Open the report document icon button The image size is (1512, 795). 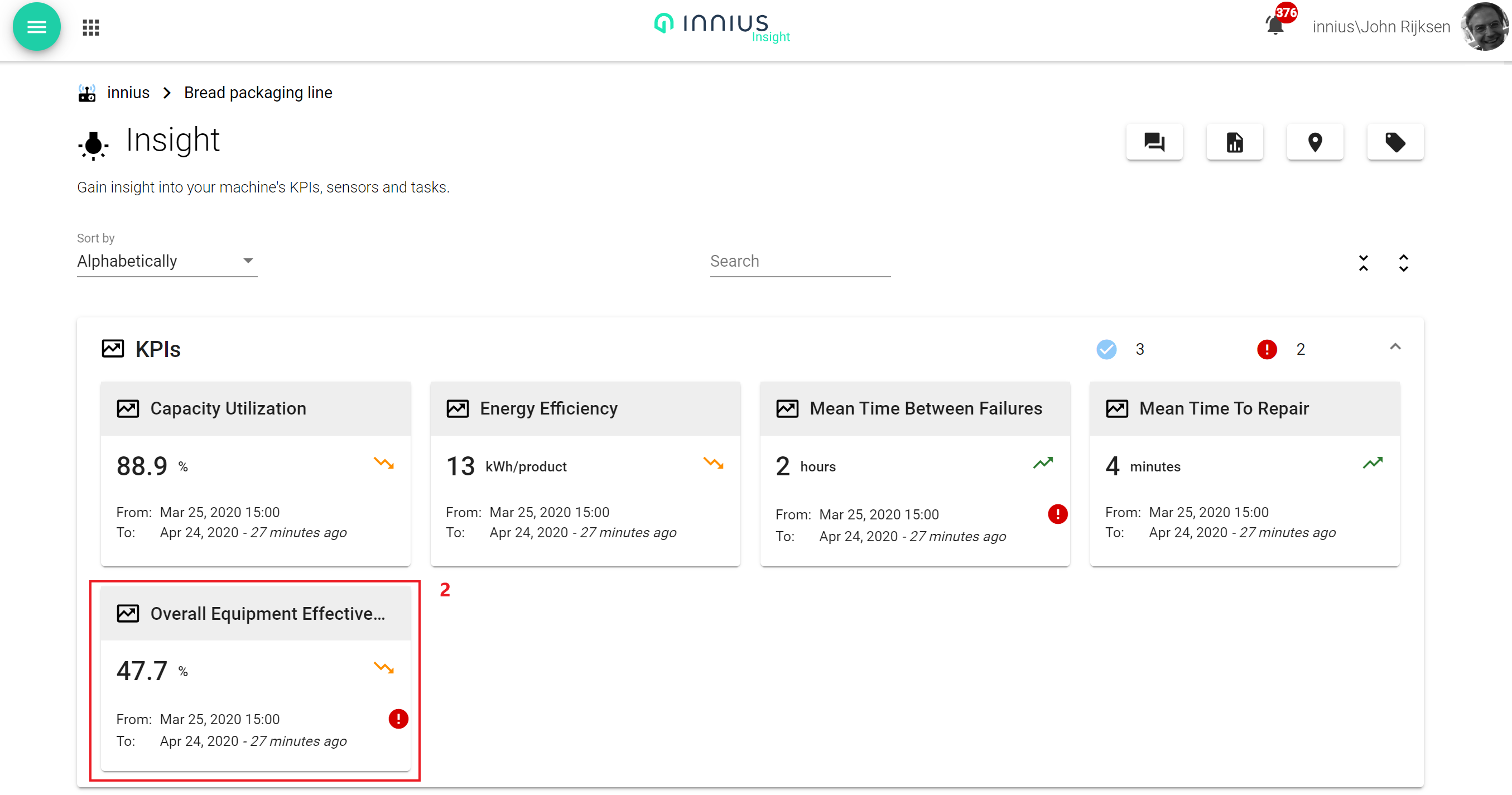1234,142
